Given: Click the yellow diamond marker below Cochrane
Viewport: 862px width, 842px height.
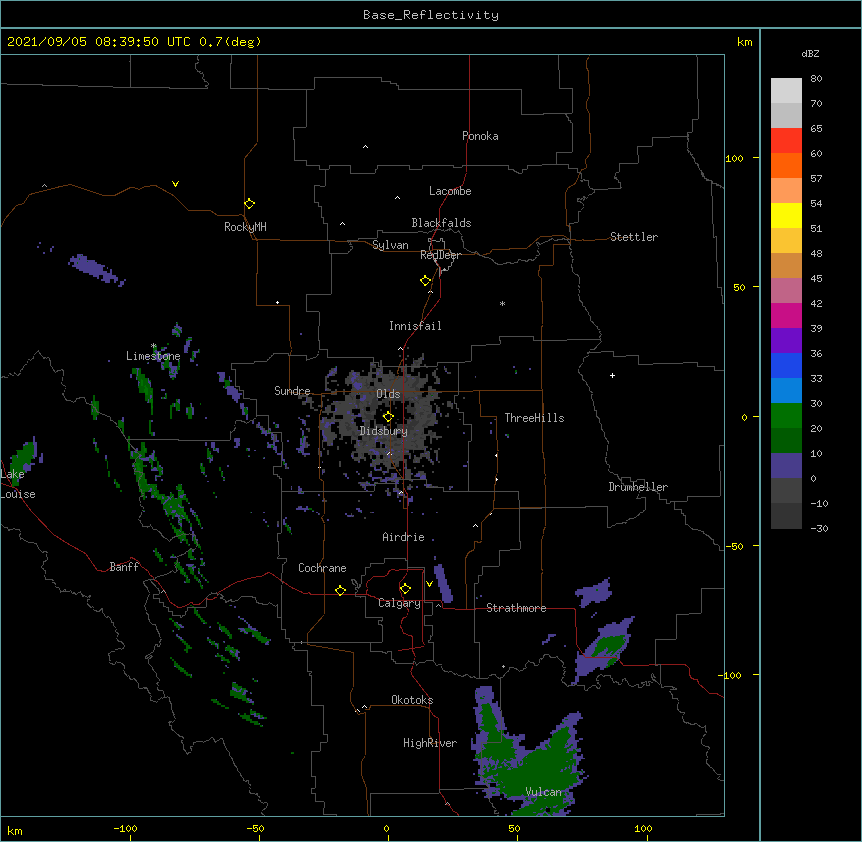Looking at the screenshot, I should click(x=340, y=590).
